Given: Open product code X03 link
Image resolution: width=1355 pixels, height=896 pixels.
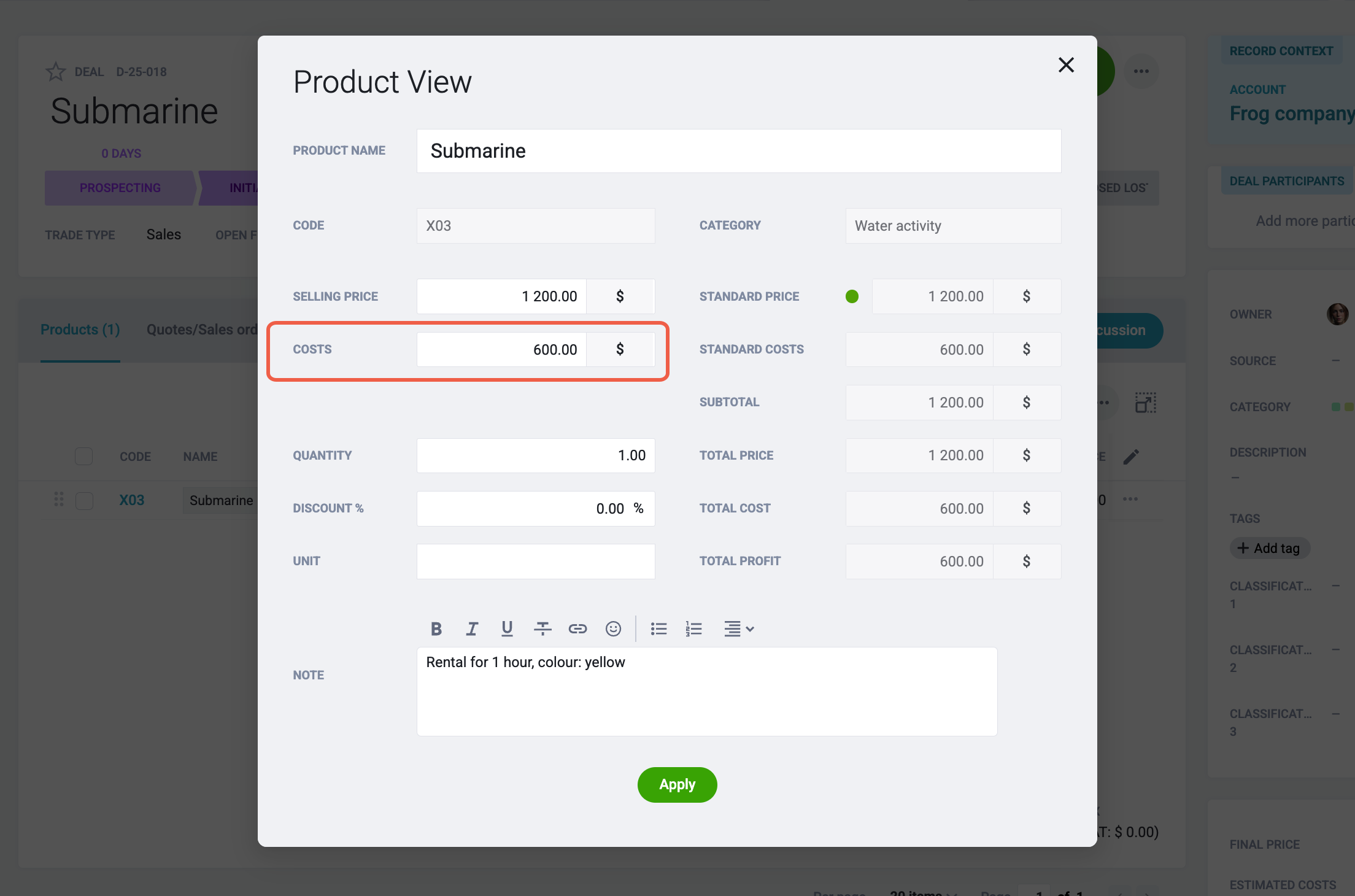Looking at the screenshot, I should click(x=132, y=500).
